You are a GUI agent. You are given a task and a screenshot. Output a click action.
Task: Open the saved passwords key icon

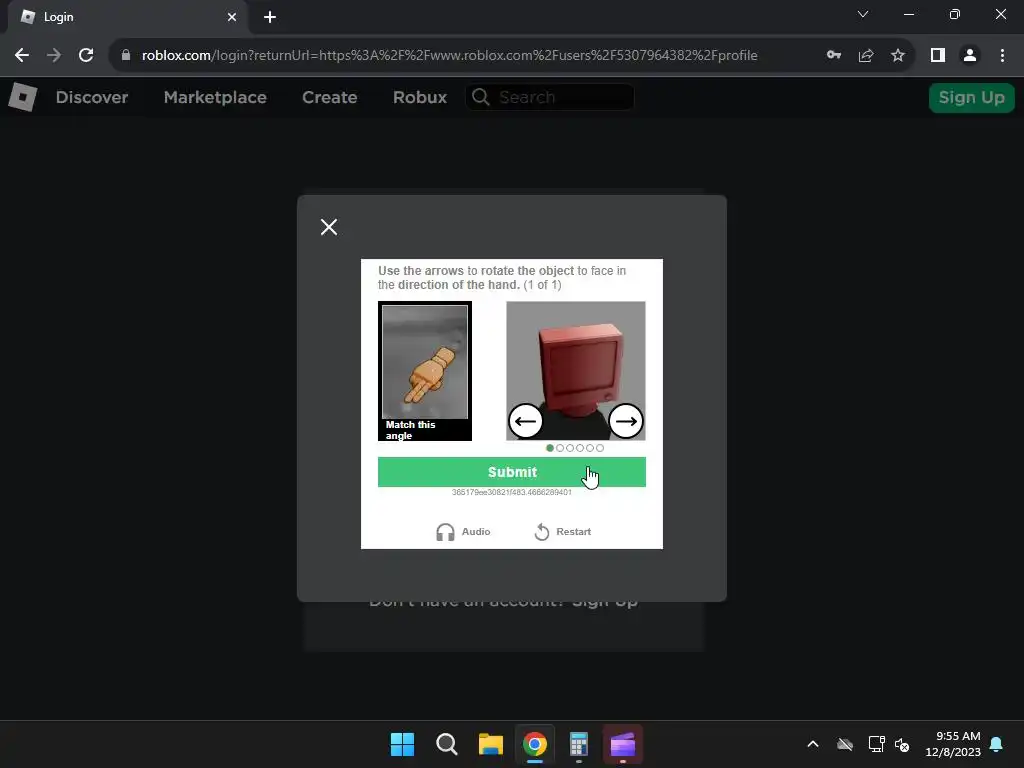833,56
